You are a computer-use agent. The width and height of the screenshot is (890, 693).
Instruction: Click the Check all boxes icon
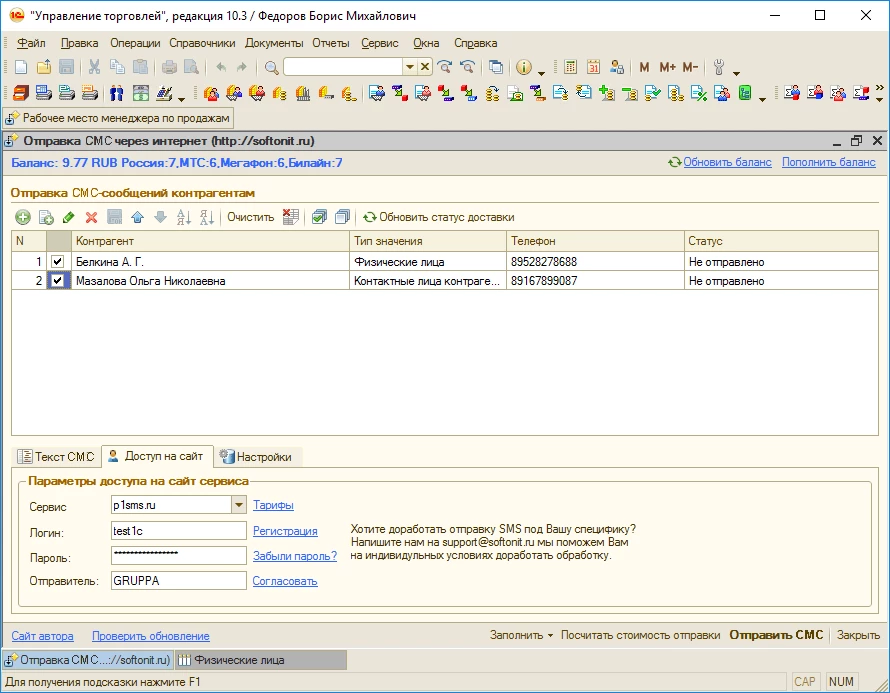tap(319, 217)
